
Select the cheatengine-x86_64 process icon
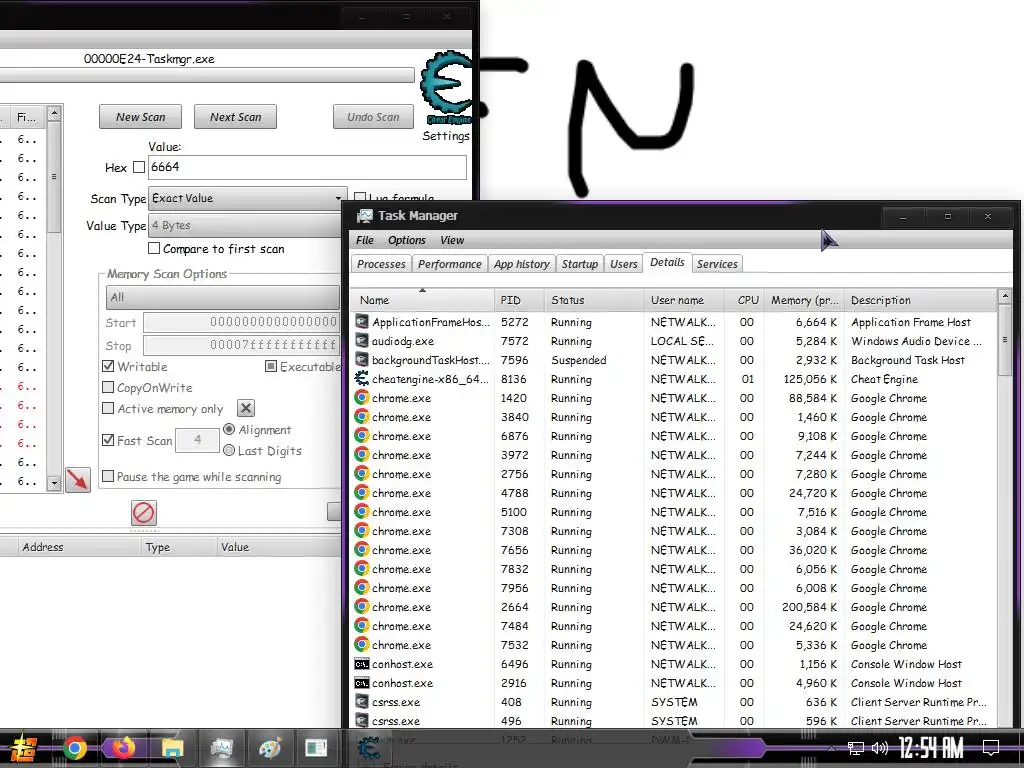362,378
